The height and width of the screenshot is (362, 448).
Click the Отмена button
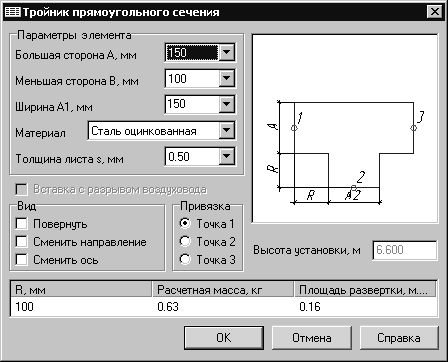(312, 338)
